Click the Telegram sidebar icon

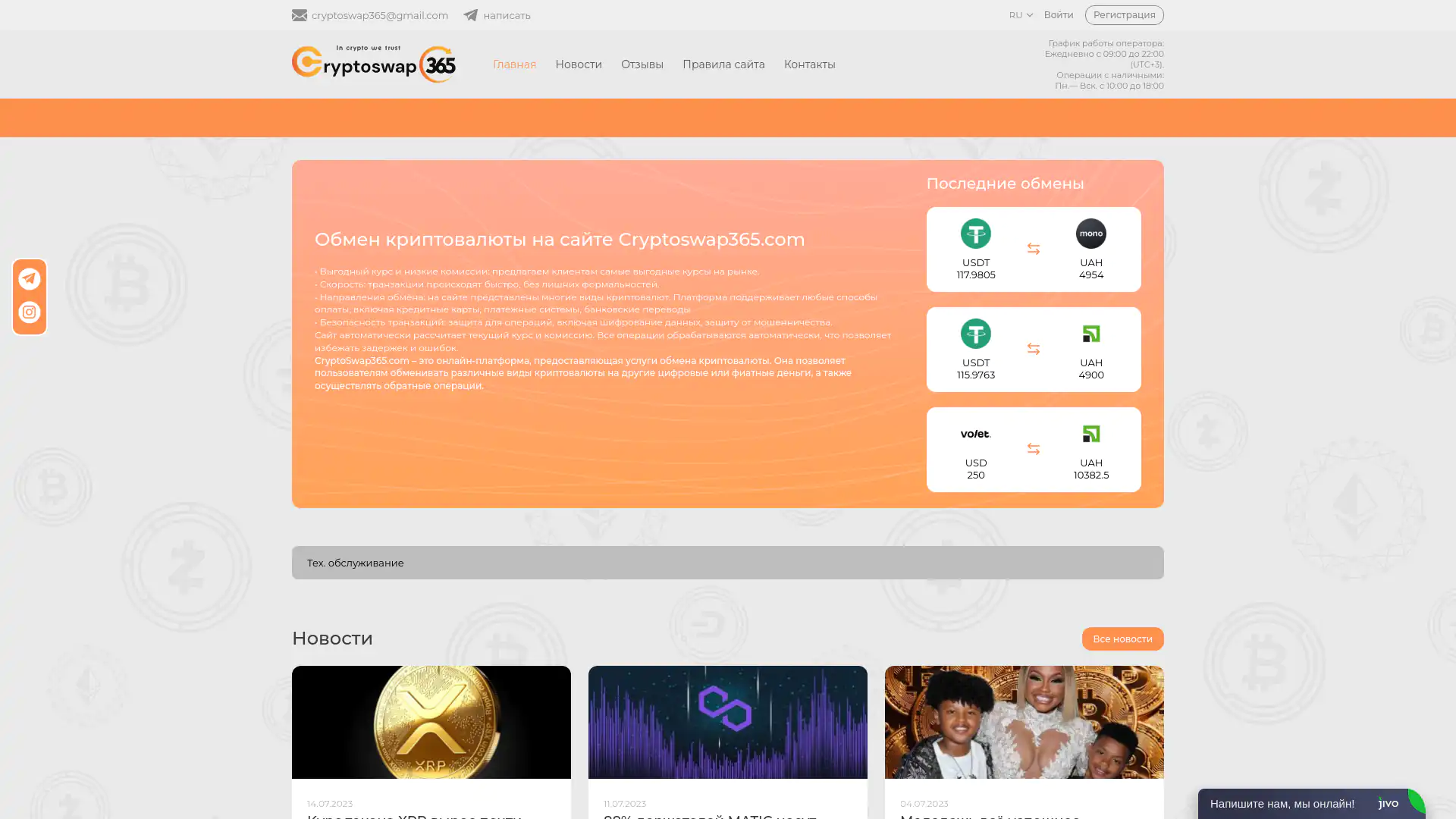click(30, 279)
